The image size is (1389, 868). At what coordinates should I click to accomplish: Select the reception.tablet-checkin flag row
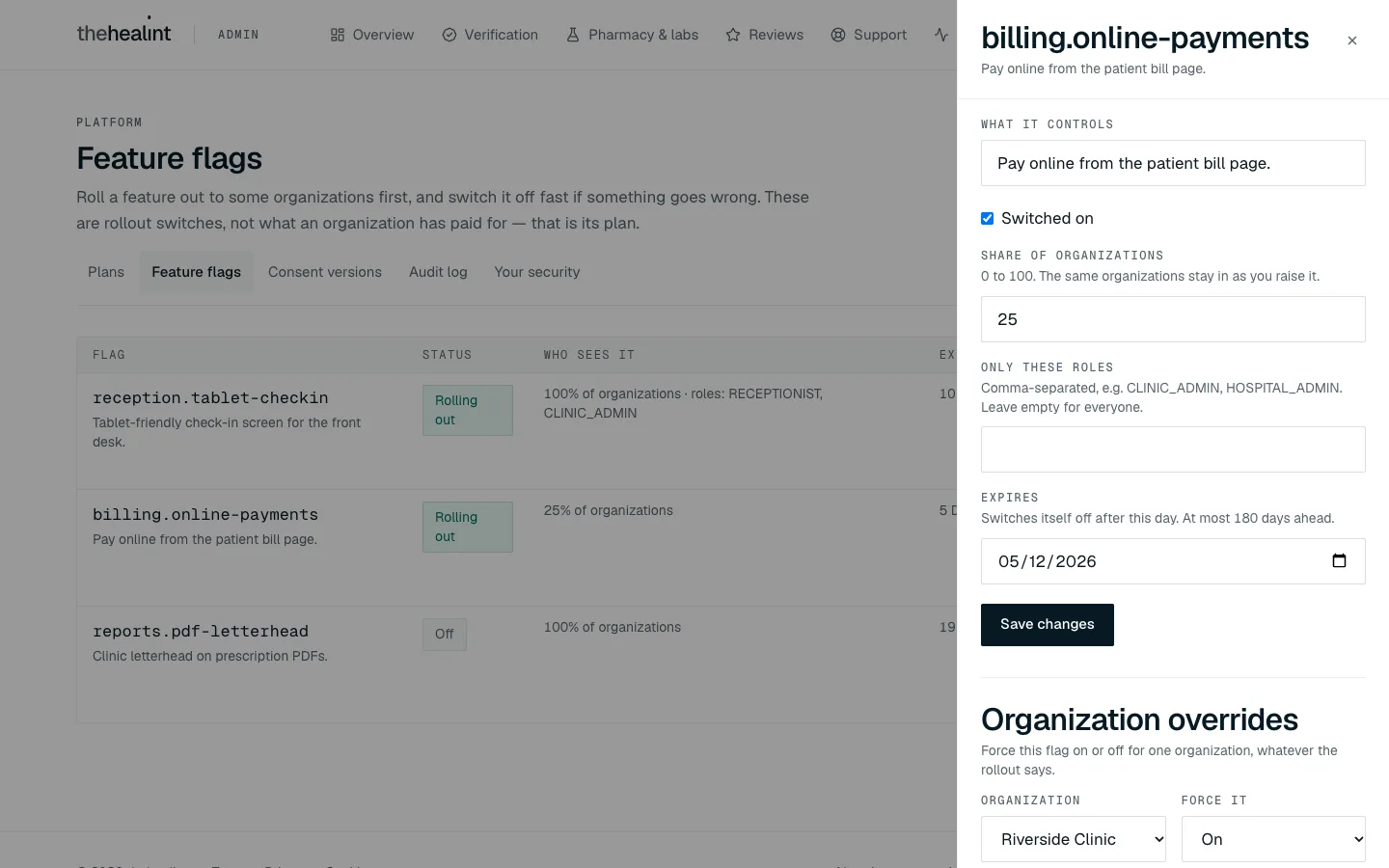click(x=517, y=431)
